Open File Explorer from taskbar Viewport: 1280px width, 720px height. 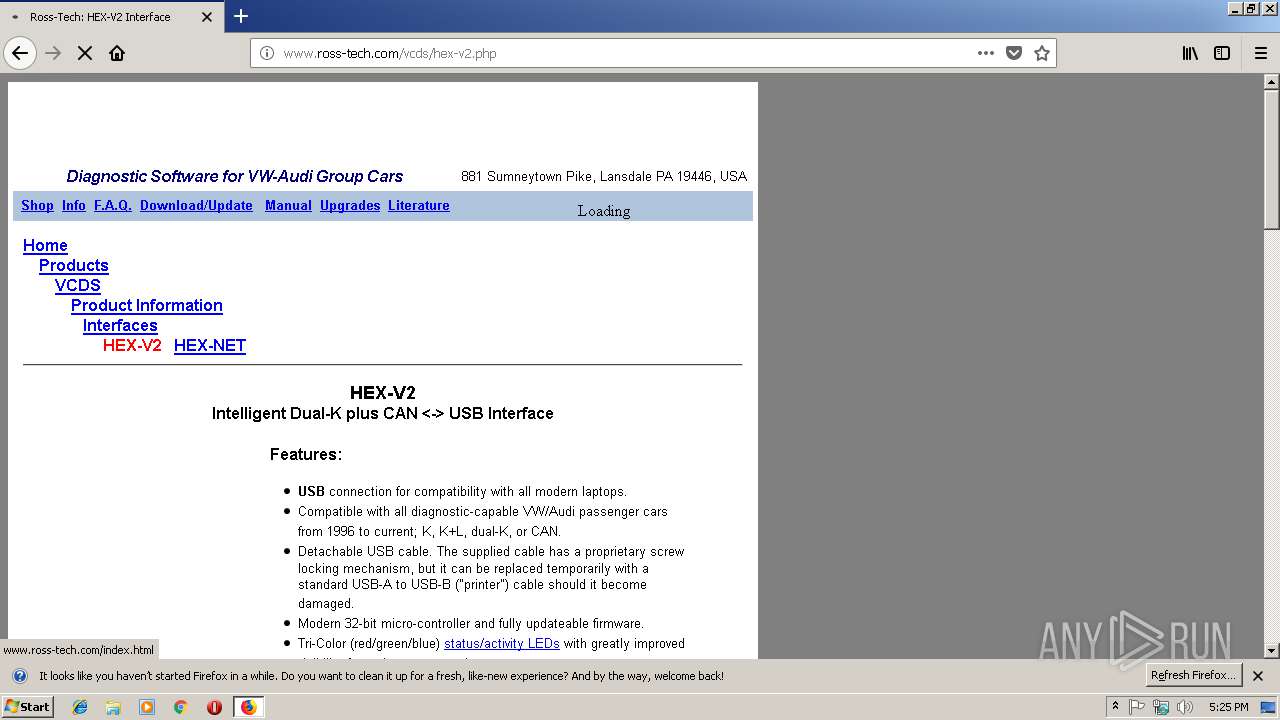point(113,707)
